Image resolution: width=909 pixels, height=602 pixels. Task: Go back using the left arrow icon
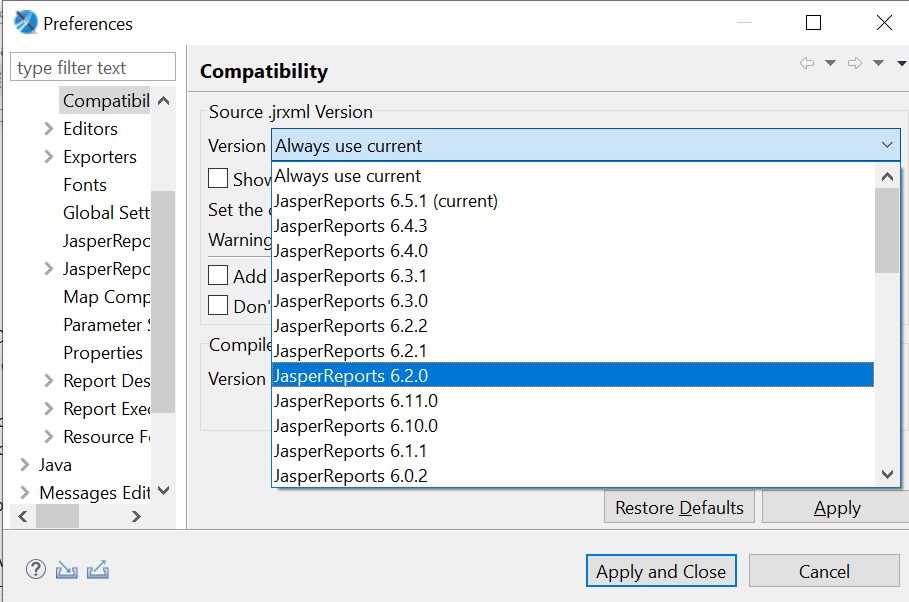[806, 63]
